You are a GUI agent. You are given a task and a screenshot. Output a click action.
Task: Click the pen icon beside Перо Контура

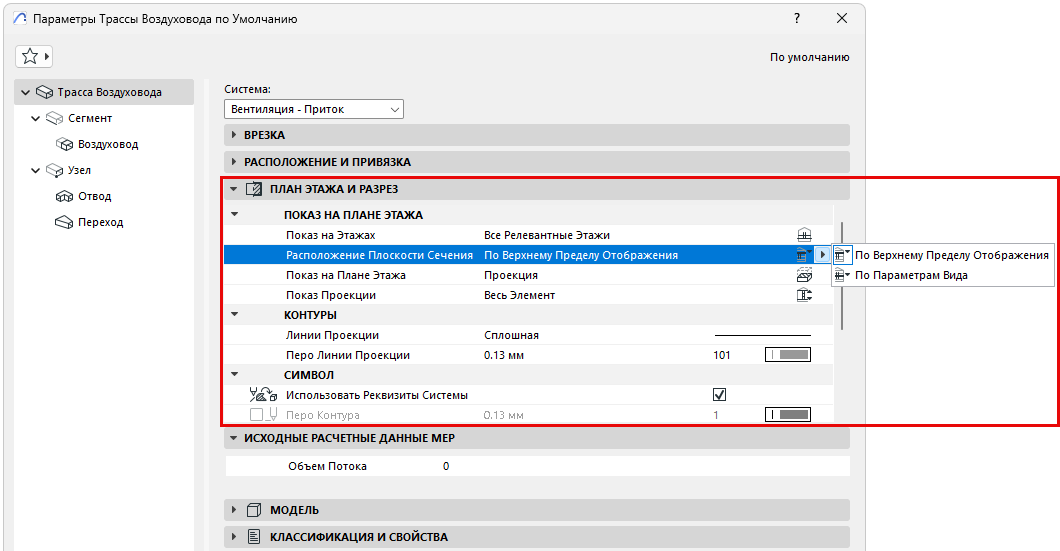(x=272, y=414)
